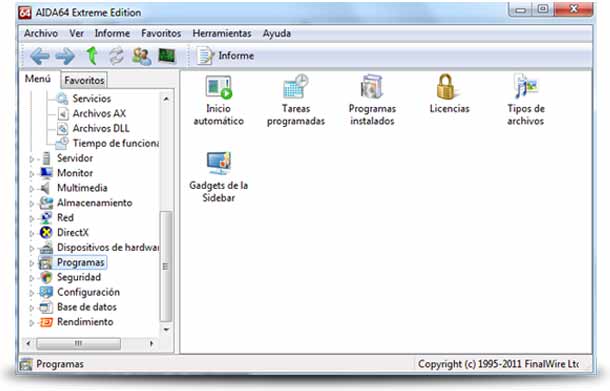This screenshot has height=391, width=610.
Task: Open the Herramientas menu
Action: coord(222,33)
